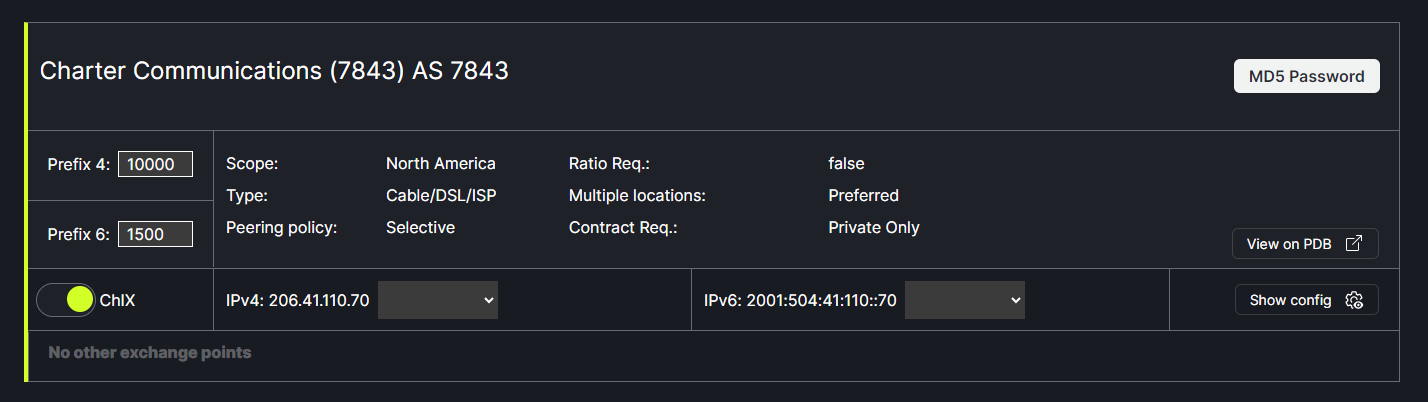Click the Peering policy value Selective
1428x402 pixels.
420,228
